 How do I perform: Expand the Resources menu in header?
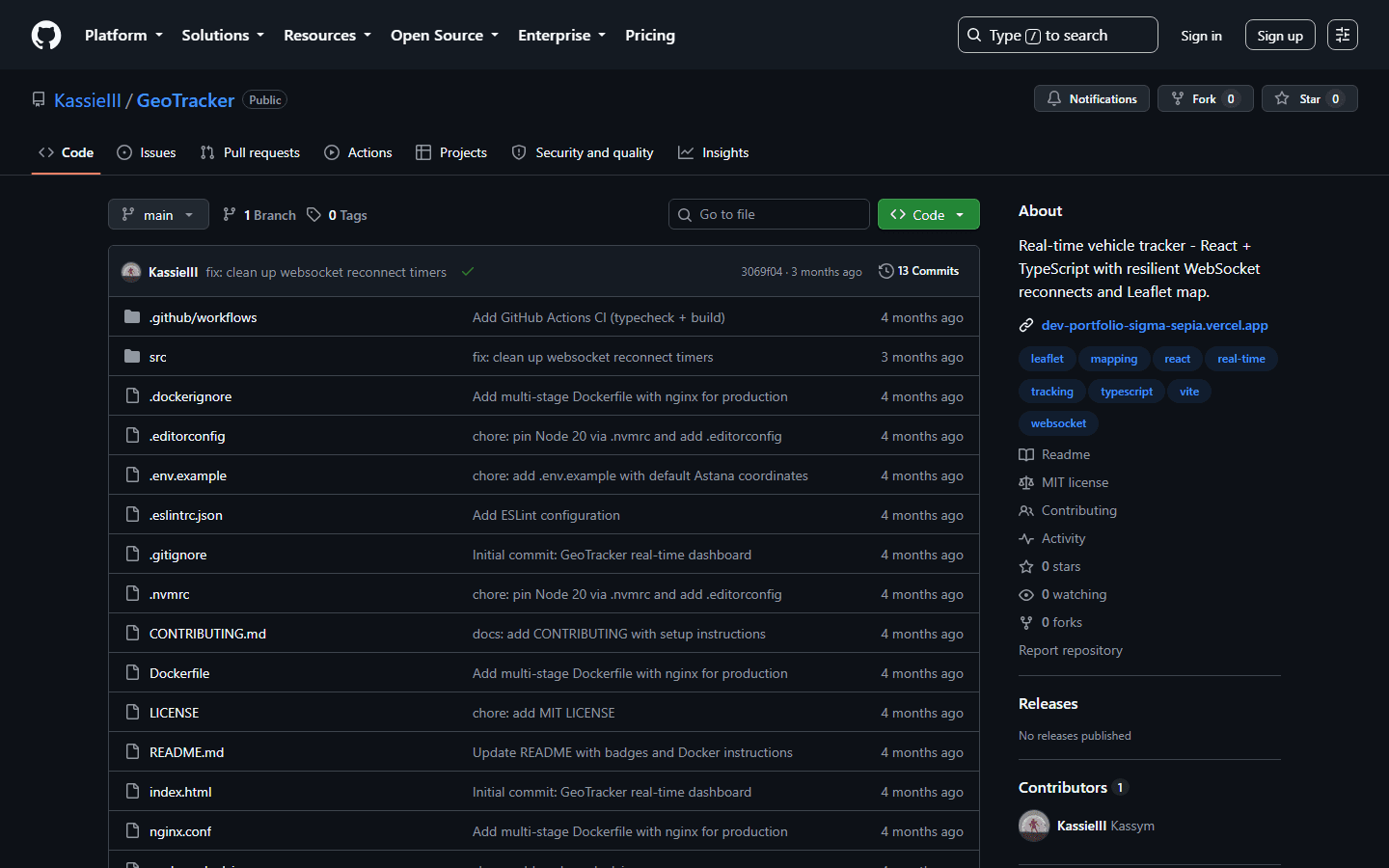(327, 35)
